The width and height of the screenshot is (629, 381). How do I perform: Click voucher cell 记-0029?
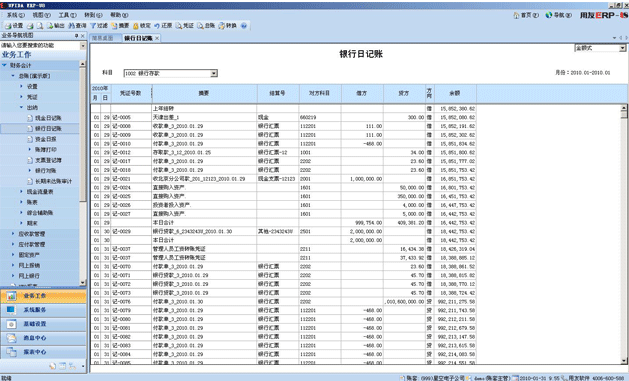131,231
